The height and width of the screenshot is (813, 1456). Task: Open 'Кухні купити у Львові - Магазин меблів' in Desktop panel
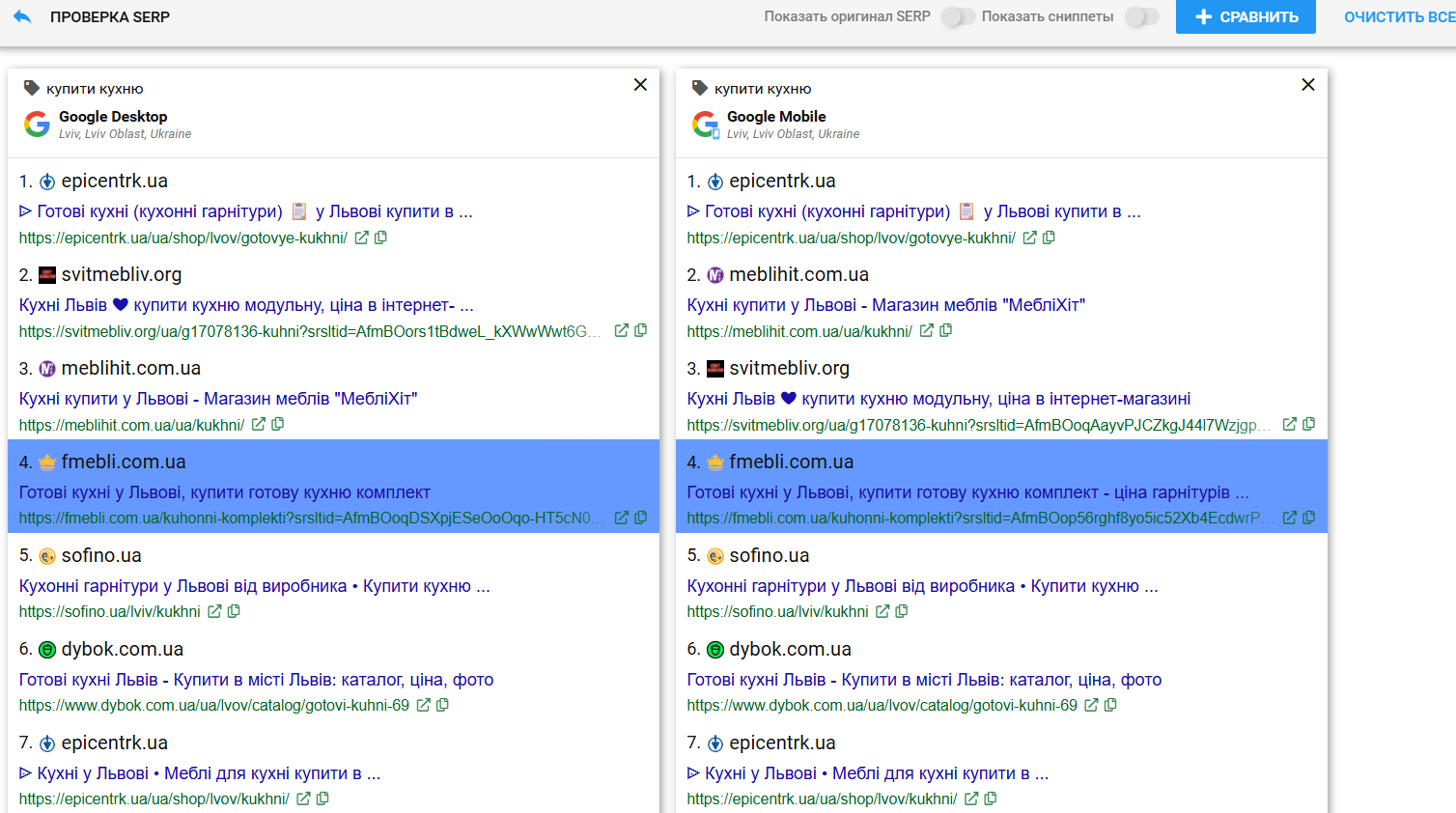click(x=218, y=399)
